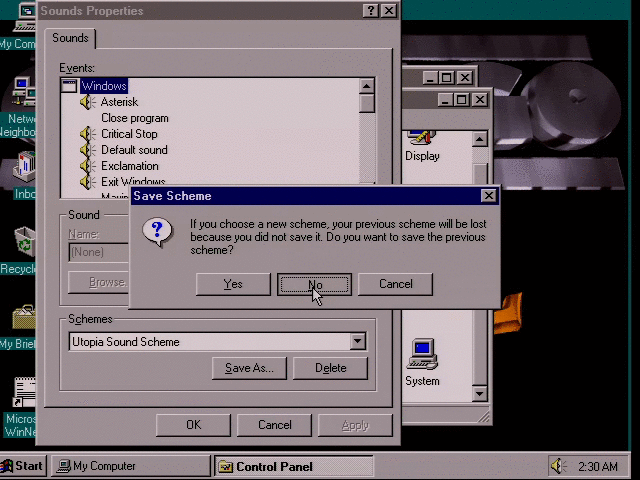This screenshot has height=480, width=640.
Task: Click the 2:30 AM clock
Action: click(598, 466)
